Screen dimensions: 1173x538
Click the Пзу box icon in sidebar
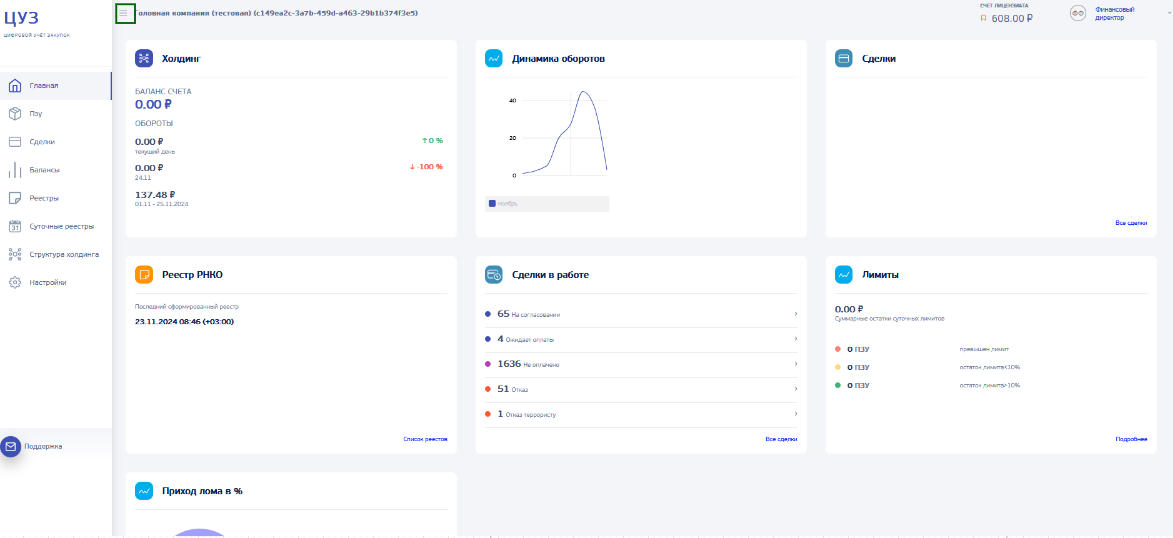click(14, 114)
